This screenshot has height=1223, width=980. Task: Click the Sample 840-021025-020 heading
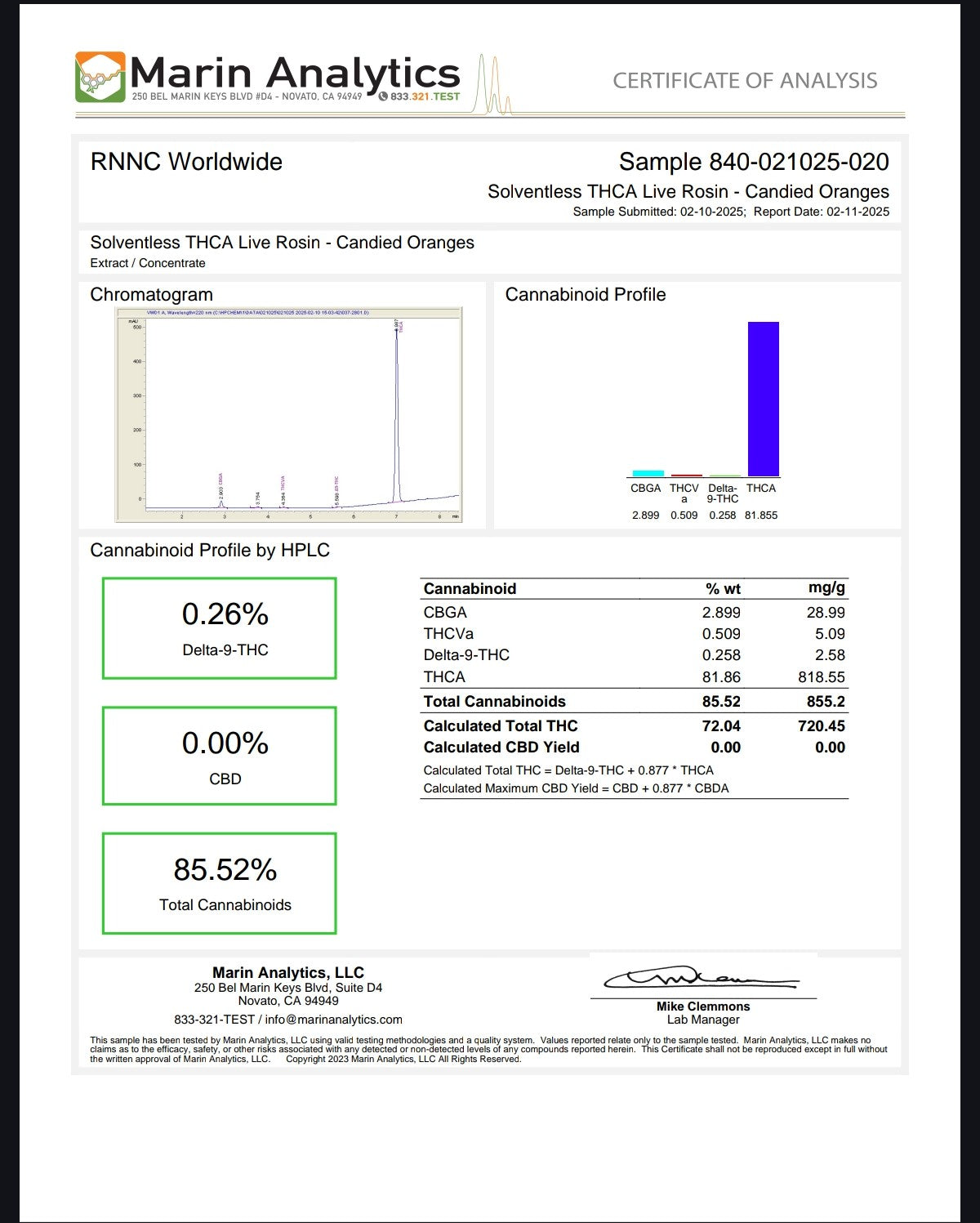click(x=753, y=162)
